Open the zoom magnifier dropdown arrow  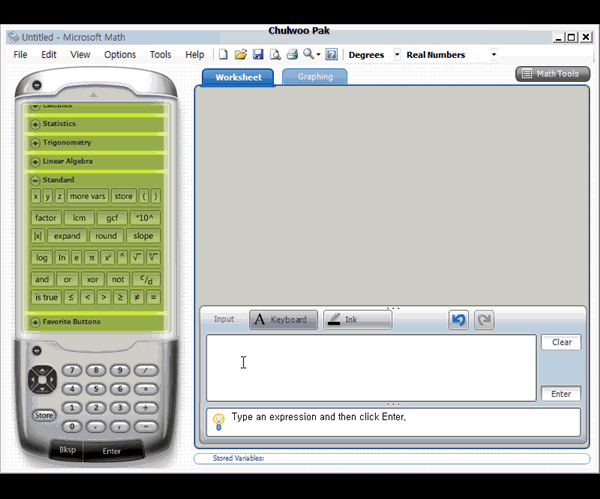pos(318,55)
